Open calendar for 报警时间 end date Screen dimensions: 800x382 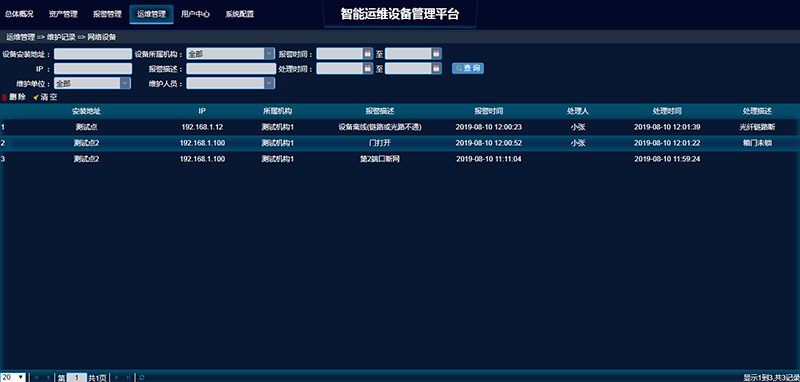click(436, 54)
